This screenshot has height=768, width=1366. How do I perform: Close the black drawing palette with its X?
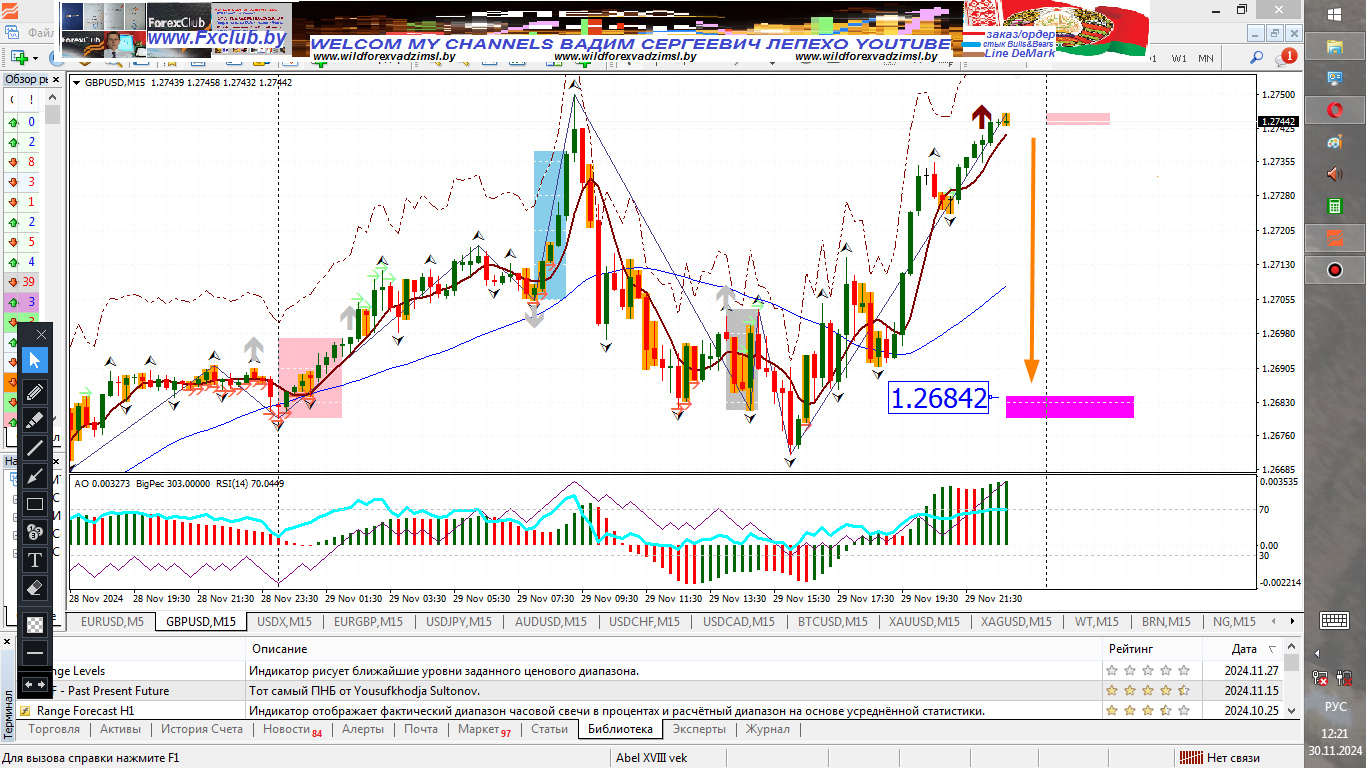pos(41,334)
